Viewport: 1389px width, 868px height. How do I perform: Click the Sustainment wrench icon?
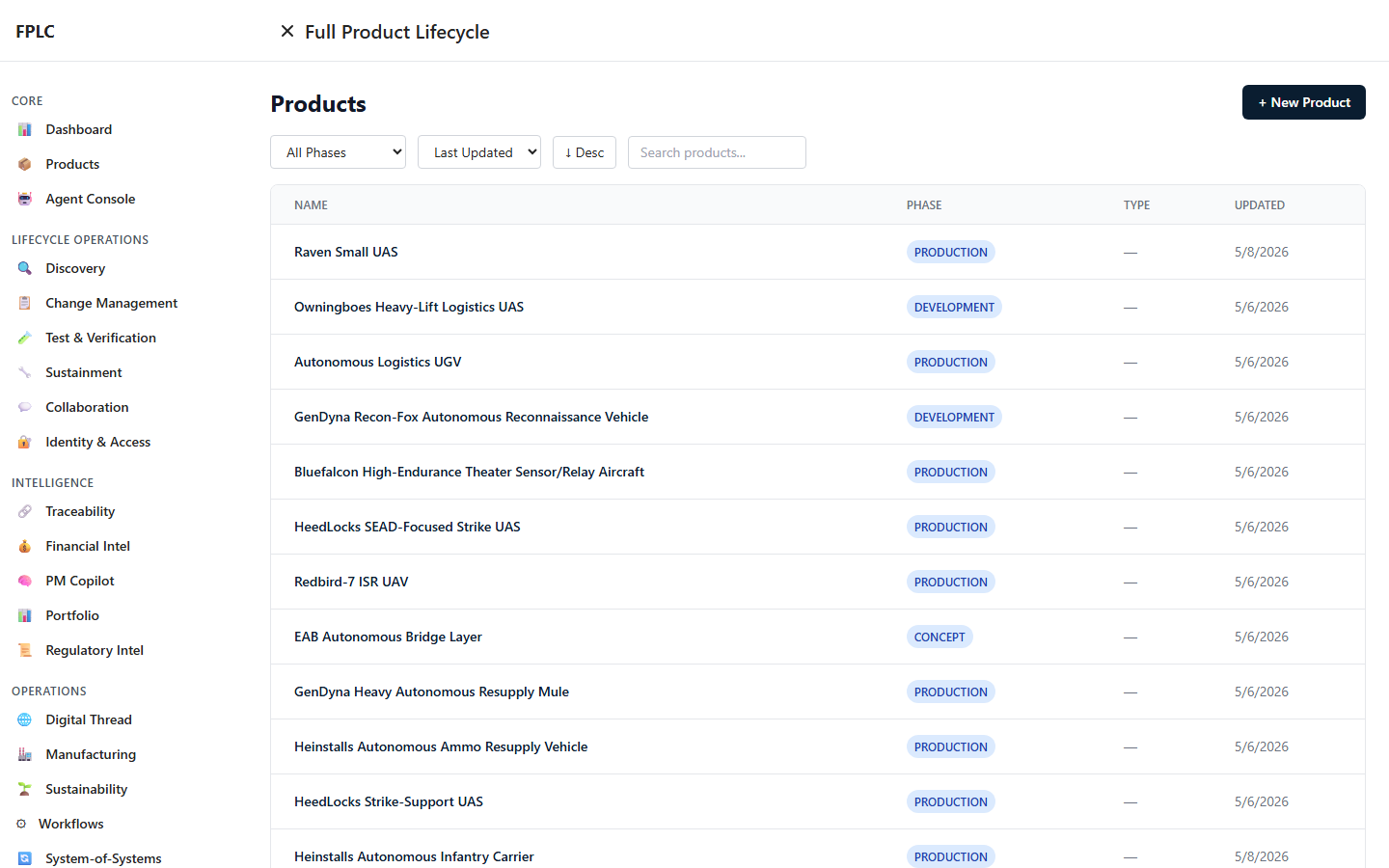25,372
